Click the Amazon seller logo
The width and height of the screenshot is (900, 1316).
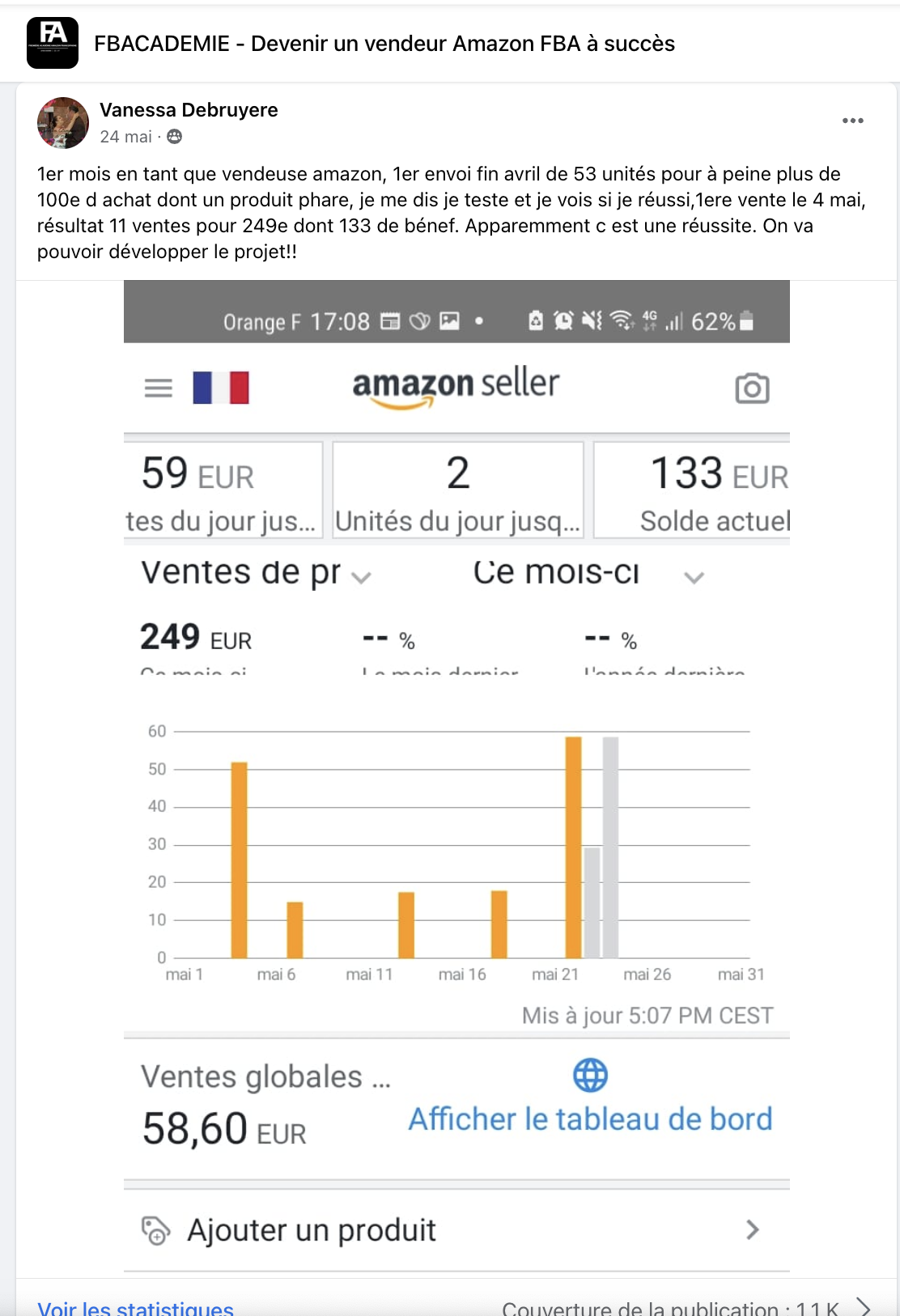(456, 387)
